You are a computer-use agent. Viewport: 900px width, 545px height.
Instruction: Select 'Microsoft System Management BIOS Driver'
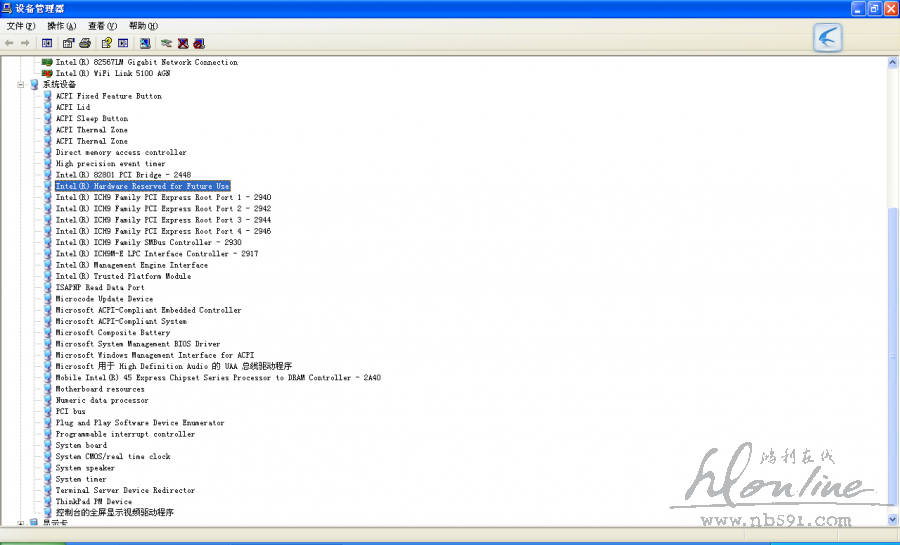point(138,344)
